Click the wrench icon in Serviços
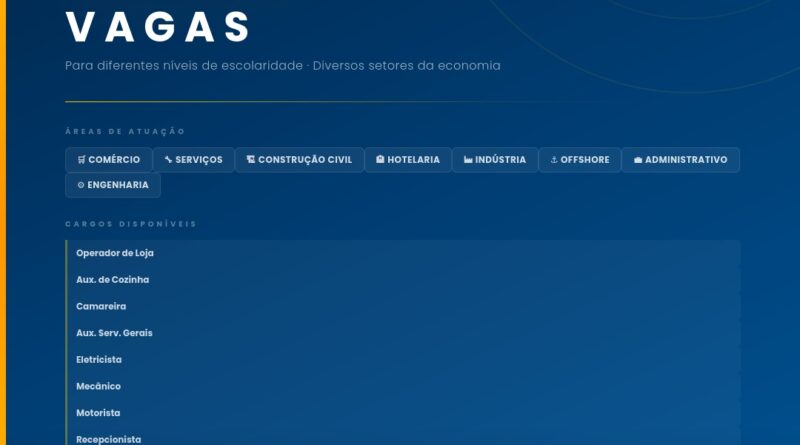 click(x=169, y=160)
